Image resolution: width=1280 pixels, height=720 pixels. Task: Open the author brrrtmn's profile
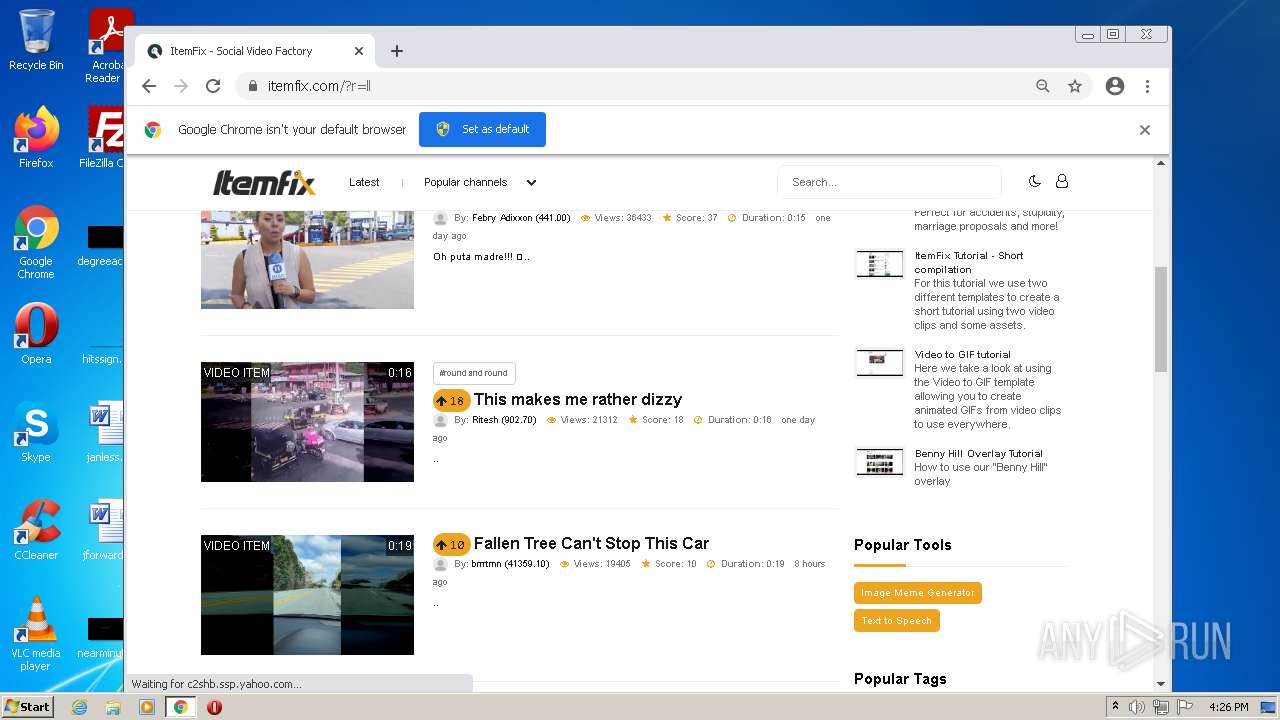point(511,564)
